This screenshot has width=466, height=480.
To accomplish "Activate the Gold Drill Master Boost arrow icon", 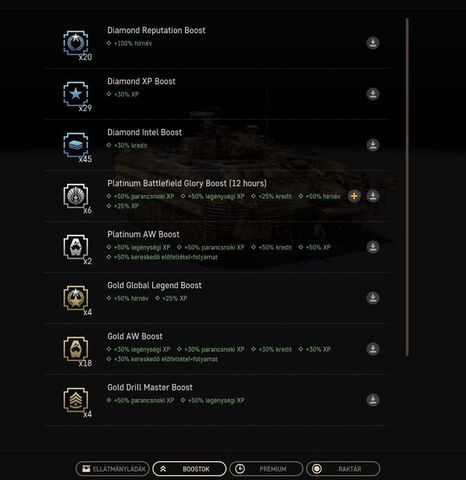I will [x=373, y=400].
